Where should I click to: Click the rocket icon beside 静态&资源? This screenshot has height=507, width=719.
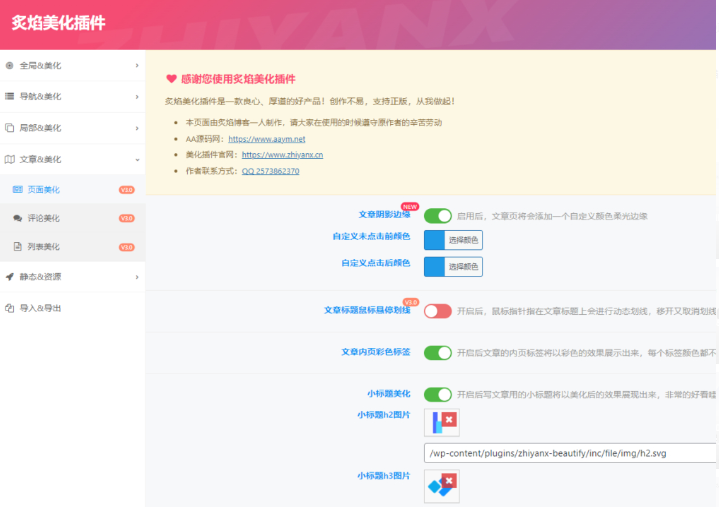click(x=10, y=277)
